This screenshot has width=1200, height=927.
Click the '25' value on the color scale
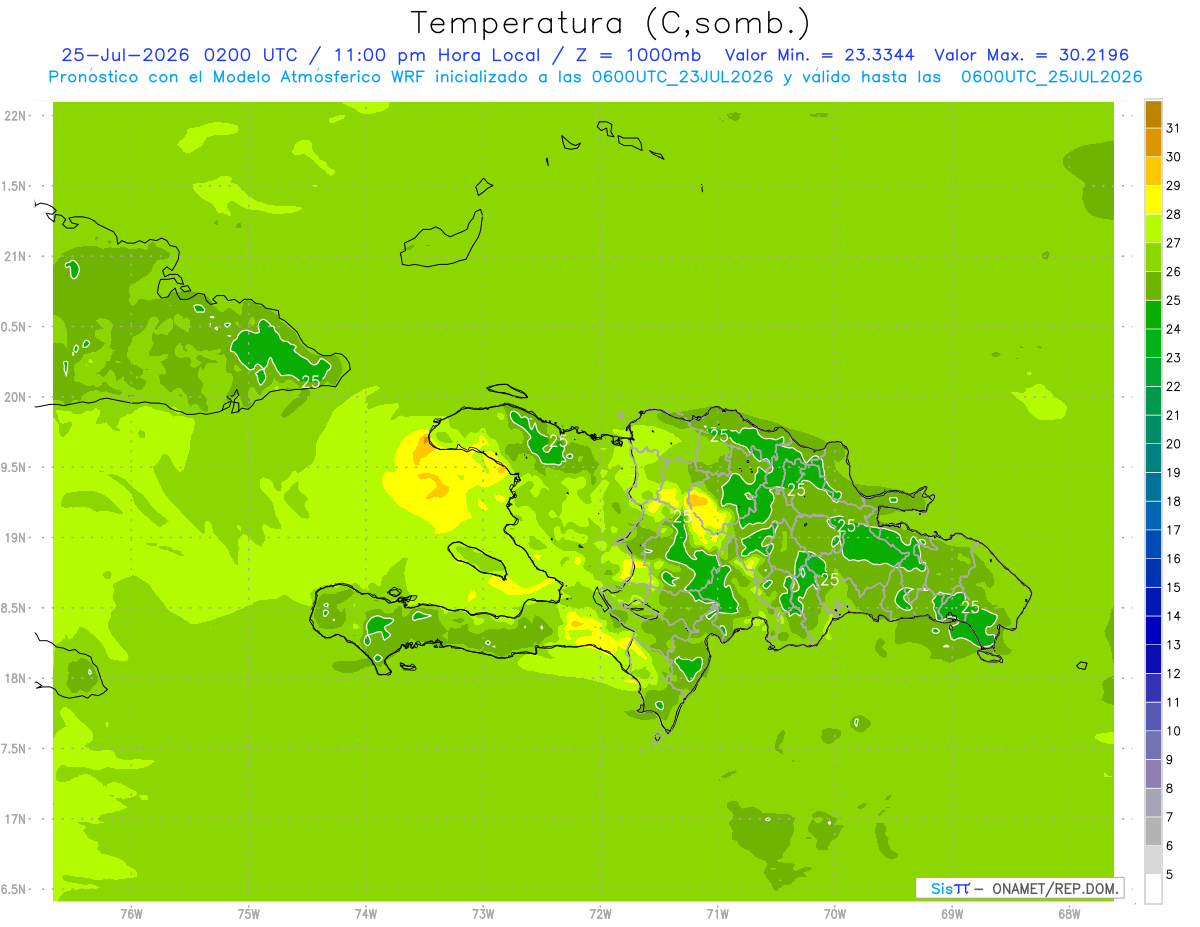[1173, 300]
